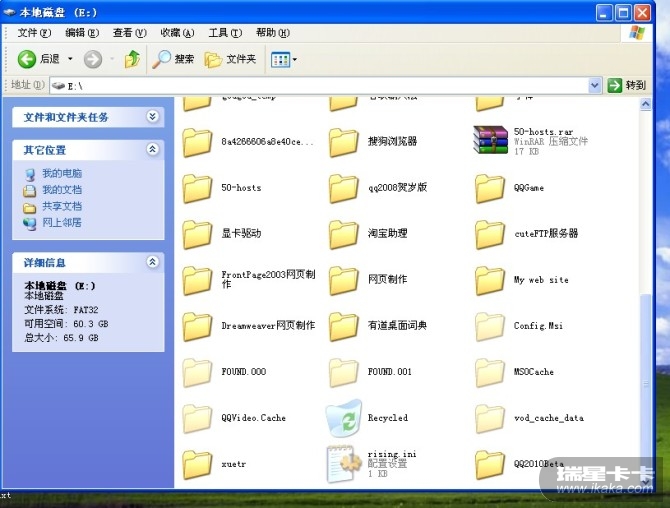Open the 编辑(E) menu
This screenshot has width=670, height=508.
[x=82, y=33]
